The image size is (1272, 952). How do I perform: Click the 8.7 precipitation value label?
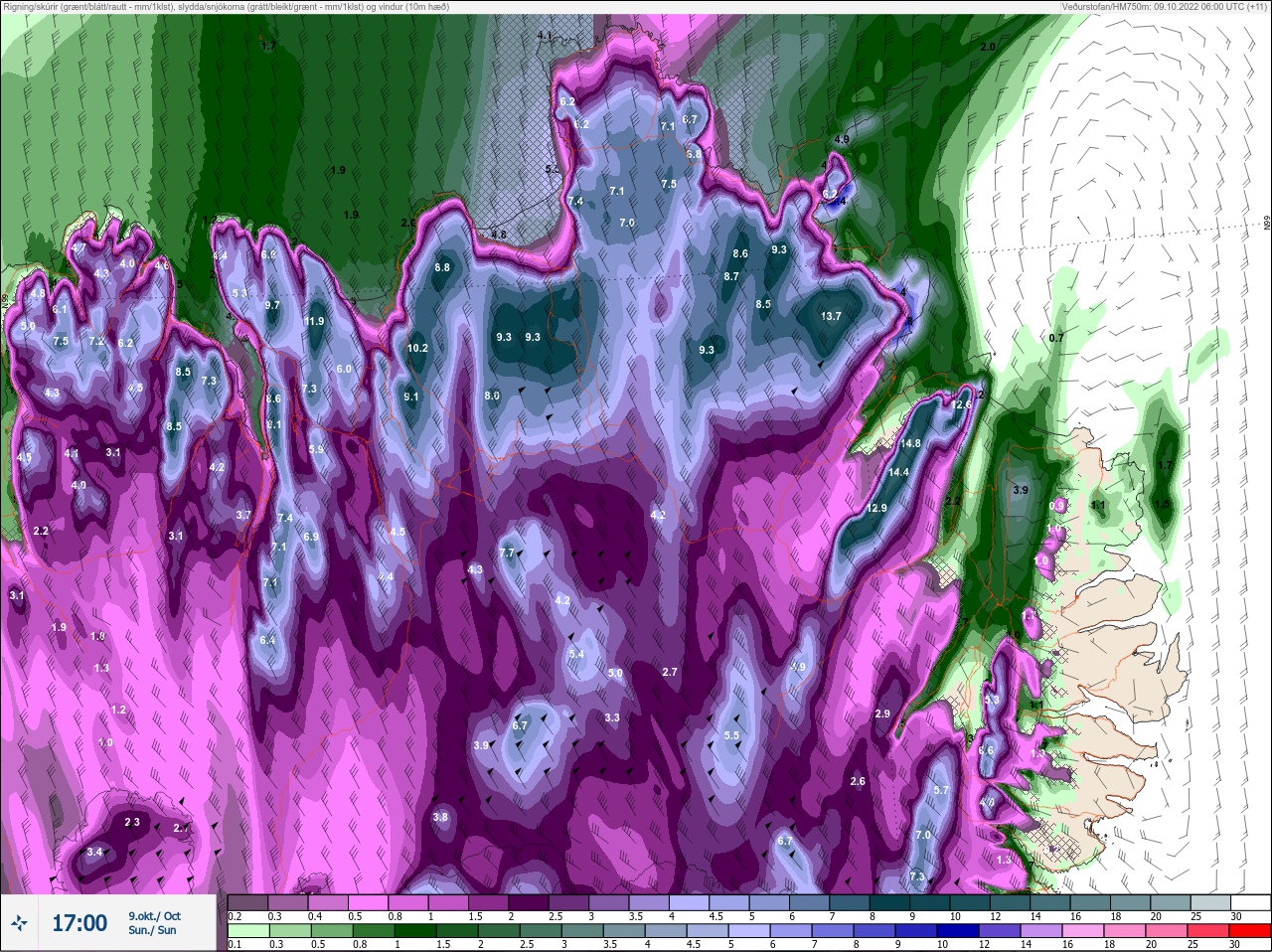[731, 276]
